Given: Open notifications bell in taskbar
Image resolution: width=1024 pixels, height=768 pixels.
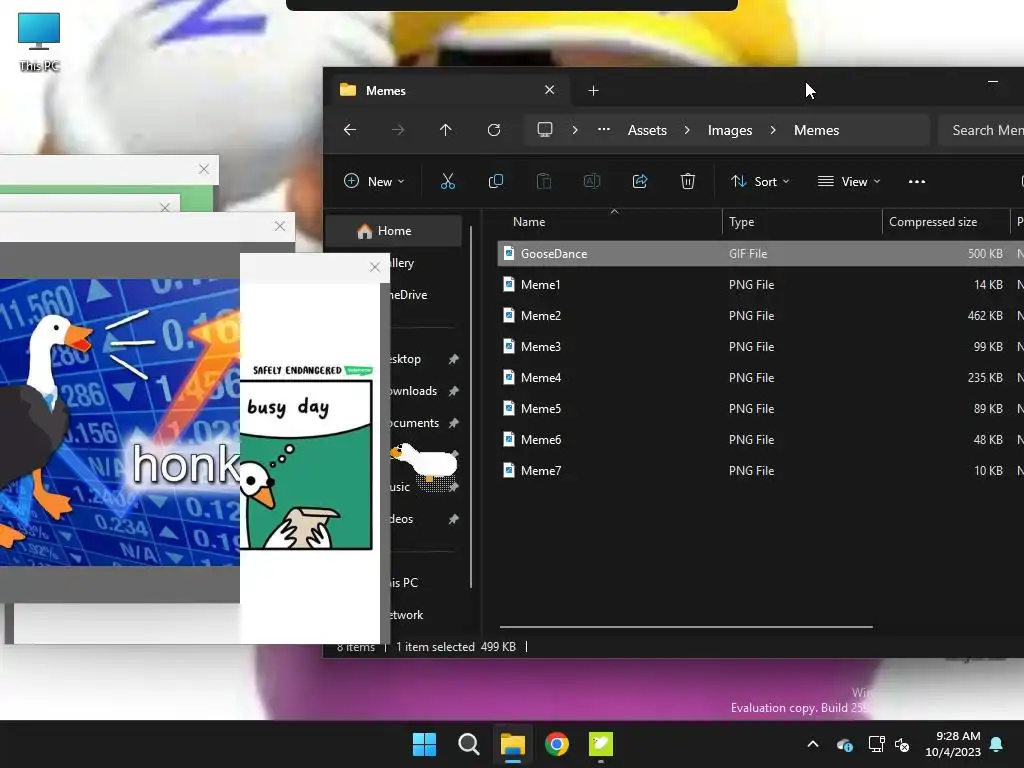Looking at the screenshot, I should (x=997, y=744).
